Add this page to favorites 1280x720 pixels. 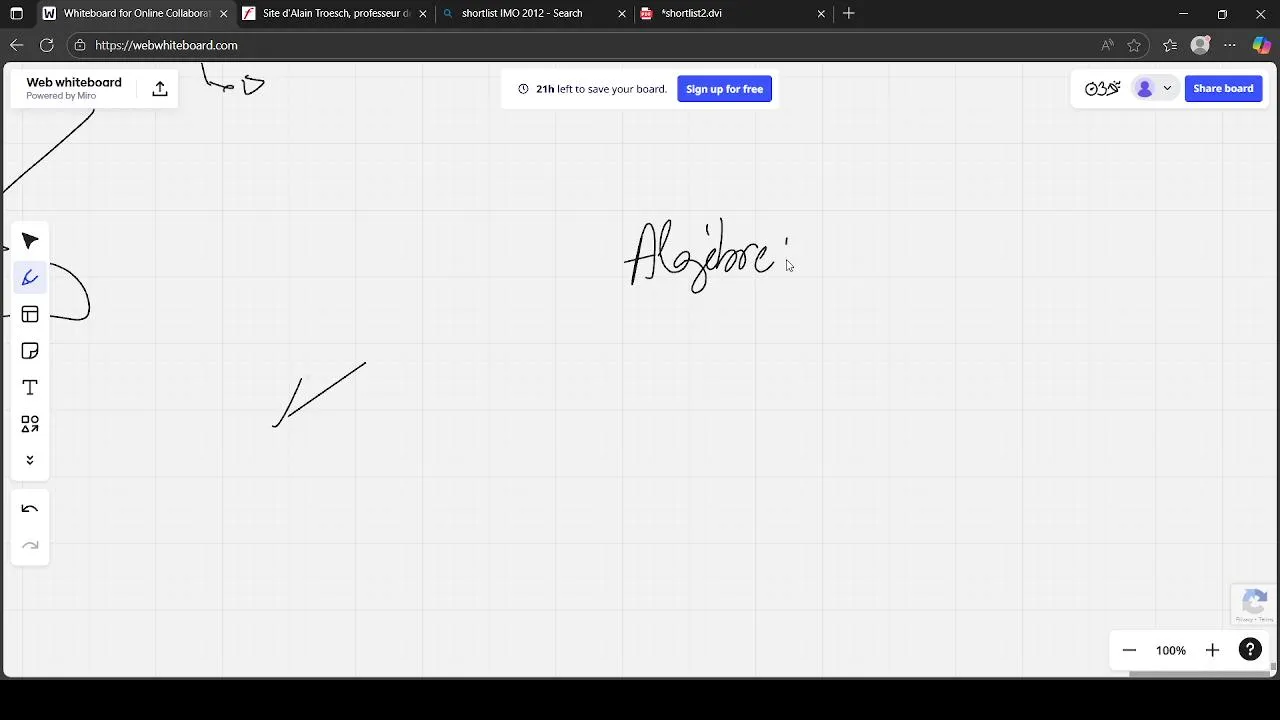coord(1134,45)
